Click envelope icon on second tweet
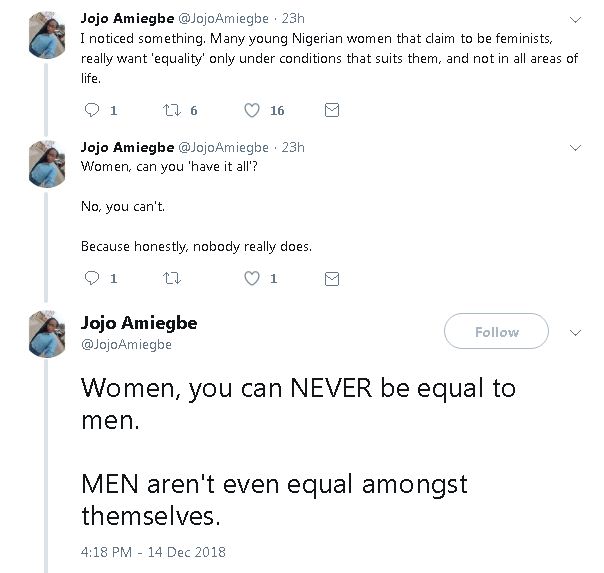Screen dimensions: 604x573 point(332,278)
